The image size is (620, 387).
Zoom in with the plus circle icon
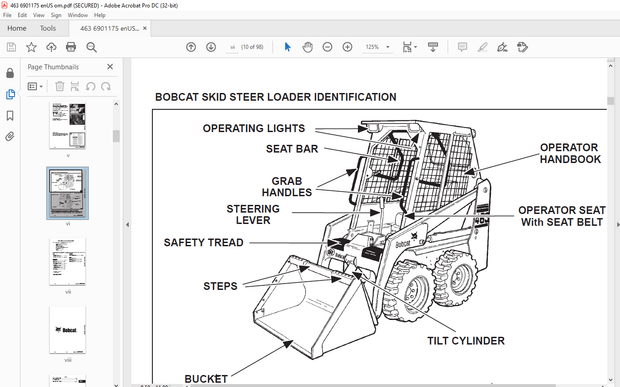pyautogui.click(x=348, y=47)
